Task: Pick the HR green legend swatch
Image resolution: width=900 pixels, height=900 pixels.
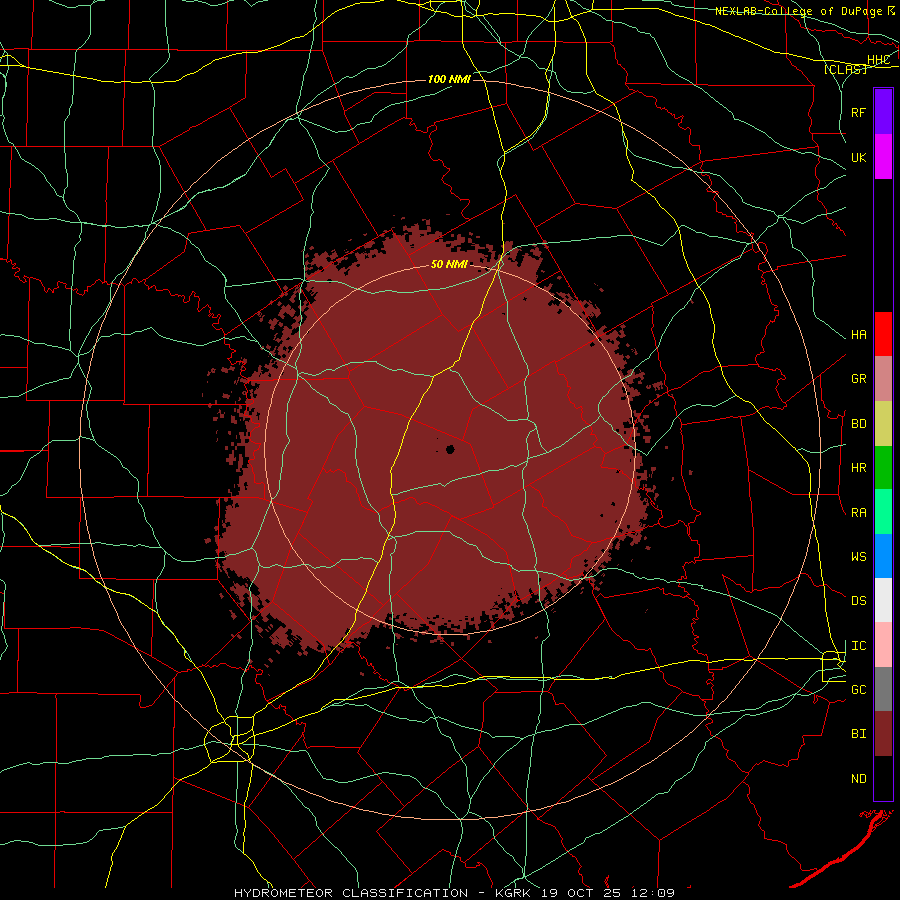Action: (x=883, y=467)
